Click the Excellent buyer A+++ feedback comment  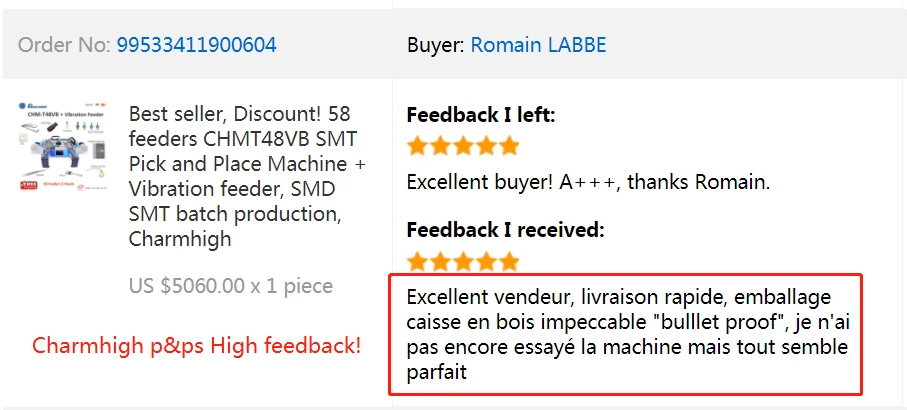click(588, 183)
